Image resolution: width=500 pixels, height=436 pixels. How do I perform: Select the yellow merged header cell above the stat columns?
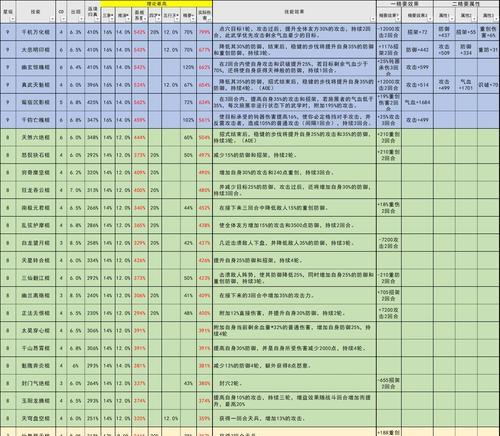click(156, 4)
